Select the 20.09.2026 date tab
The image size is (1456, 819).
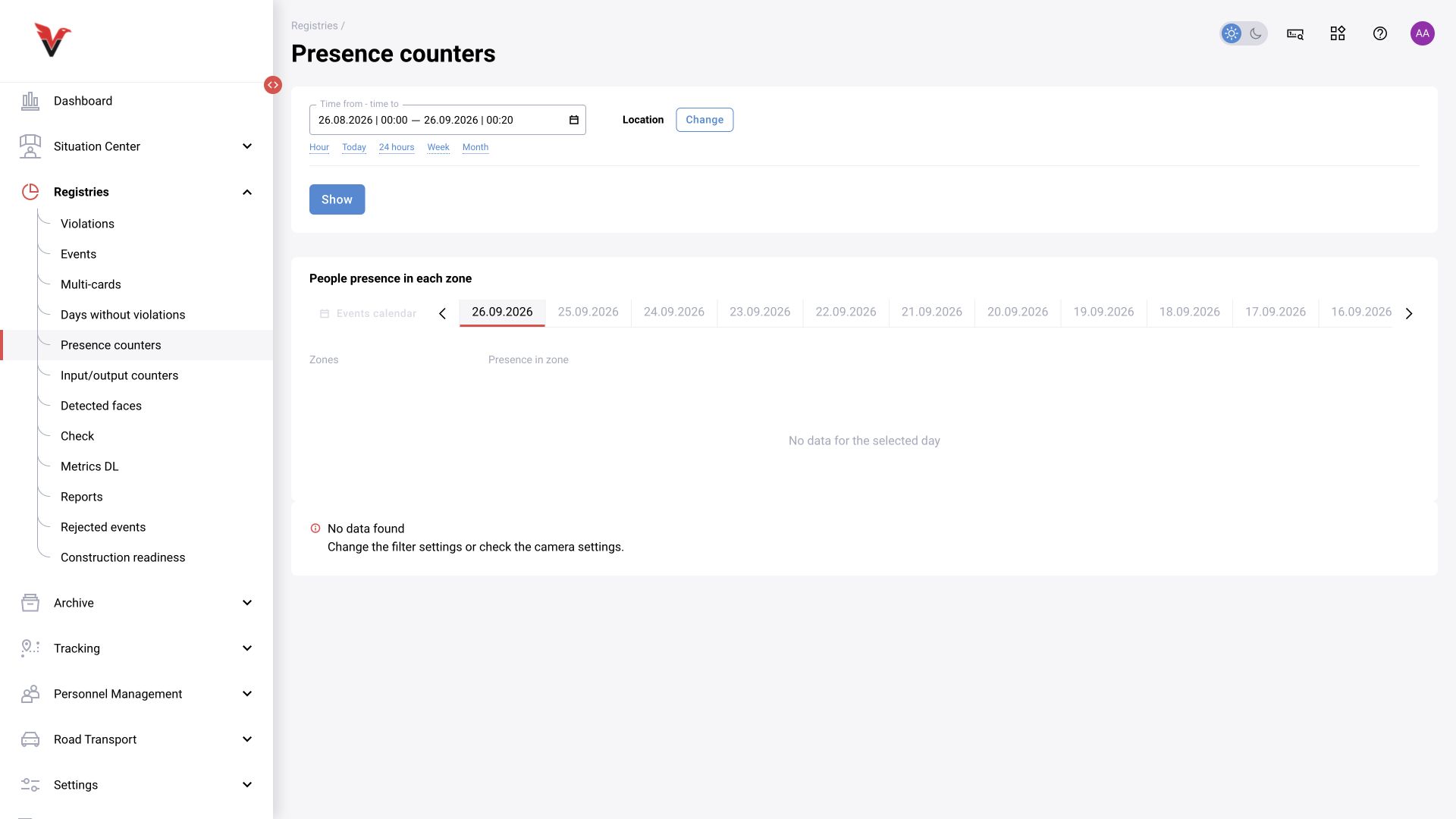[x=1018, y=312]
